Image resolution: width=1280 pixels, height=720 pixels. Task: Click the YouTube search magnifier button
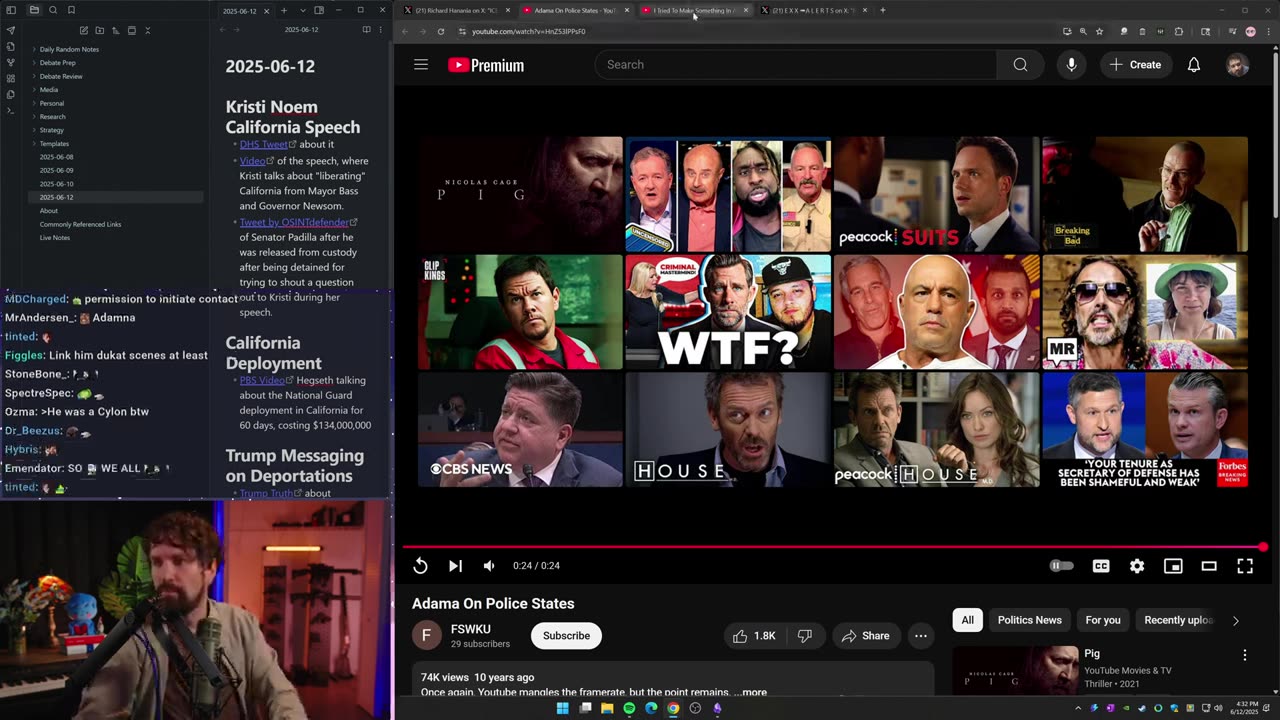pyautogui.click(x=1020, y=65)
